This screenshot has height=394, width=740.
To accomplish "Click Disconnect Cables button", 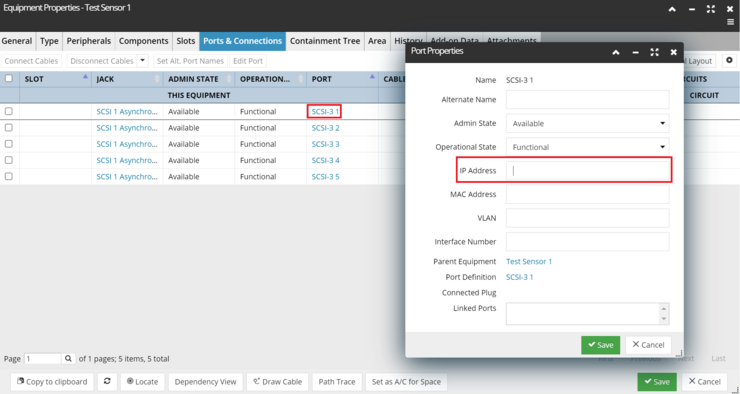I will (x=102, y=61).
